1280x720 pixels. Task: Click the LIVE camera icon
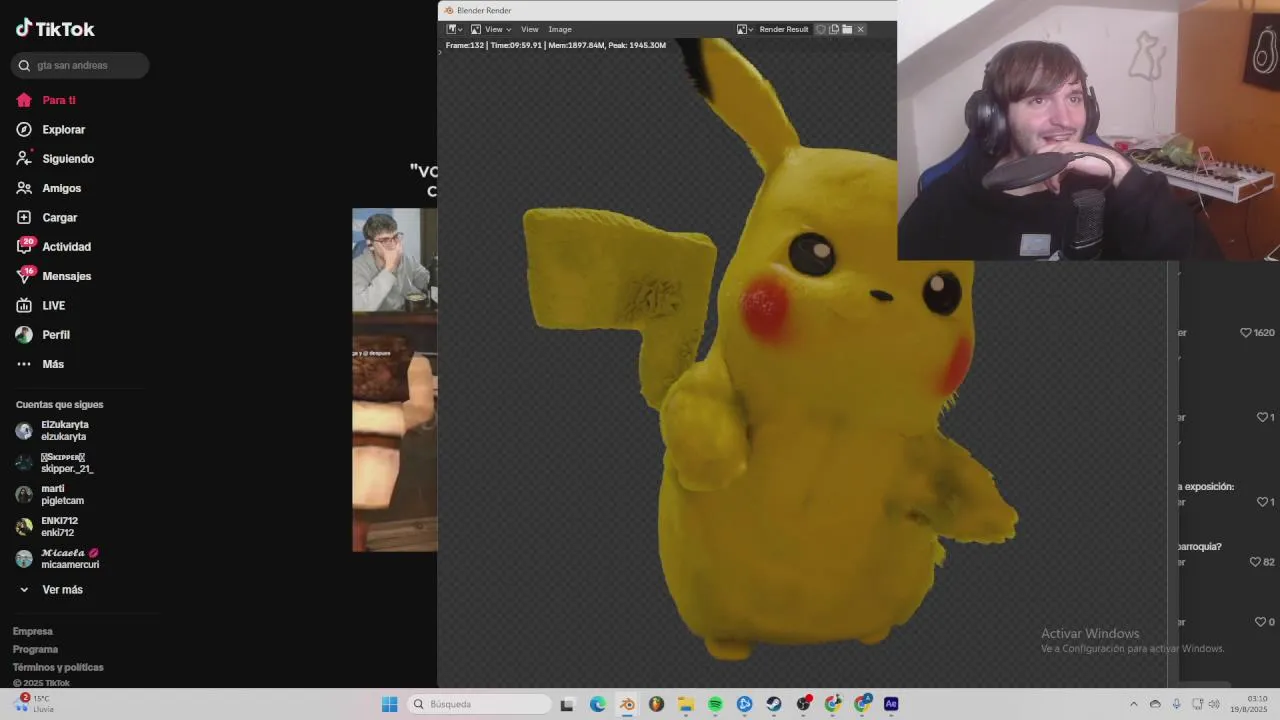24,305
